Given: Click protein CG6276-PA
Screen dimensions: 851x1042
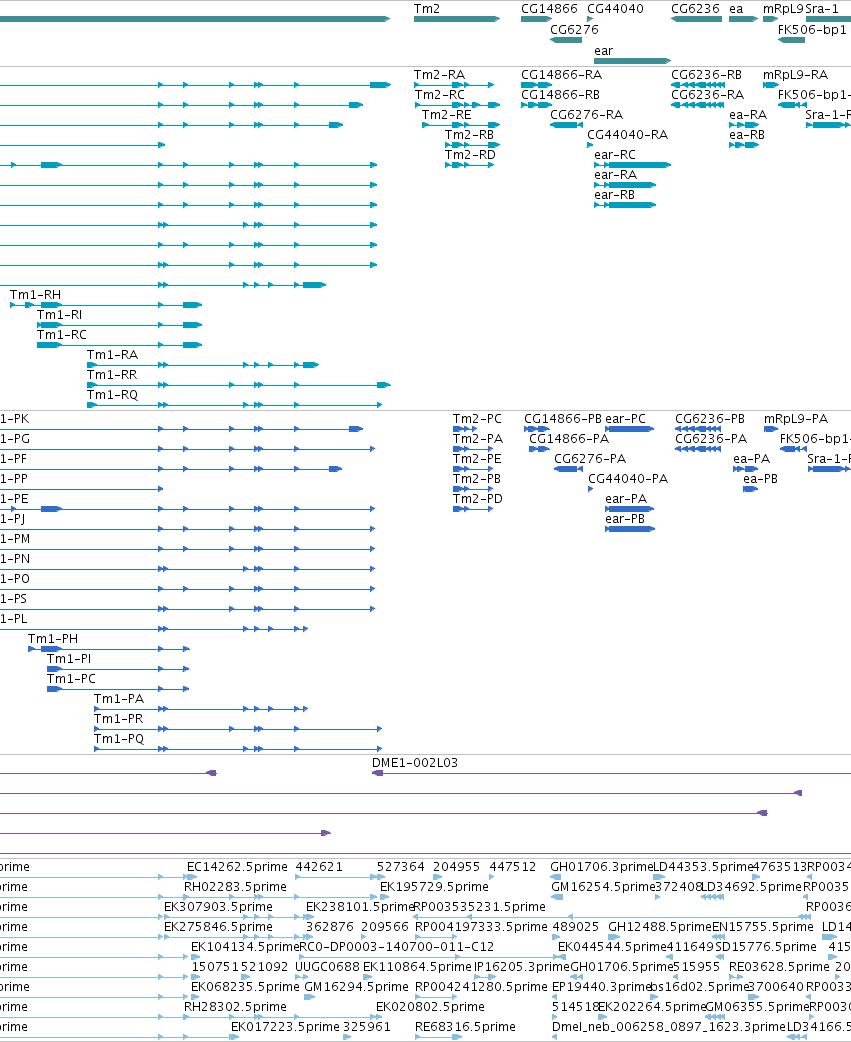Looking at the screenshot, I should (568, 469).
